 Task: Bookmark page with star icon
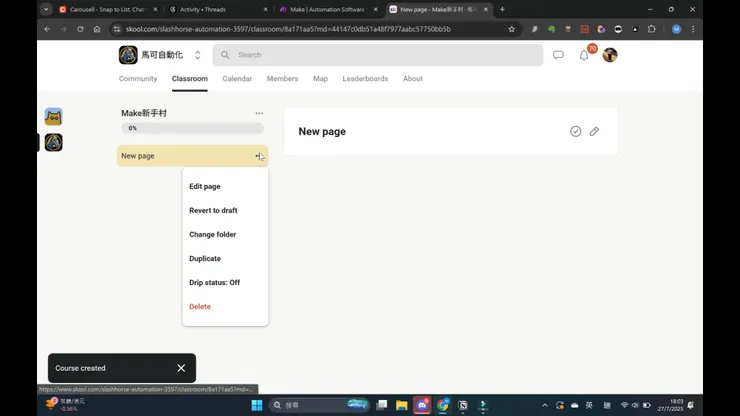[512, 29]
